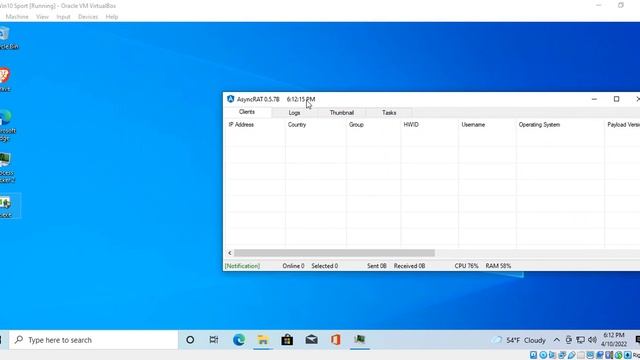Open the weather widget showing 54°F Cloudy

[x=518, y=340]
